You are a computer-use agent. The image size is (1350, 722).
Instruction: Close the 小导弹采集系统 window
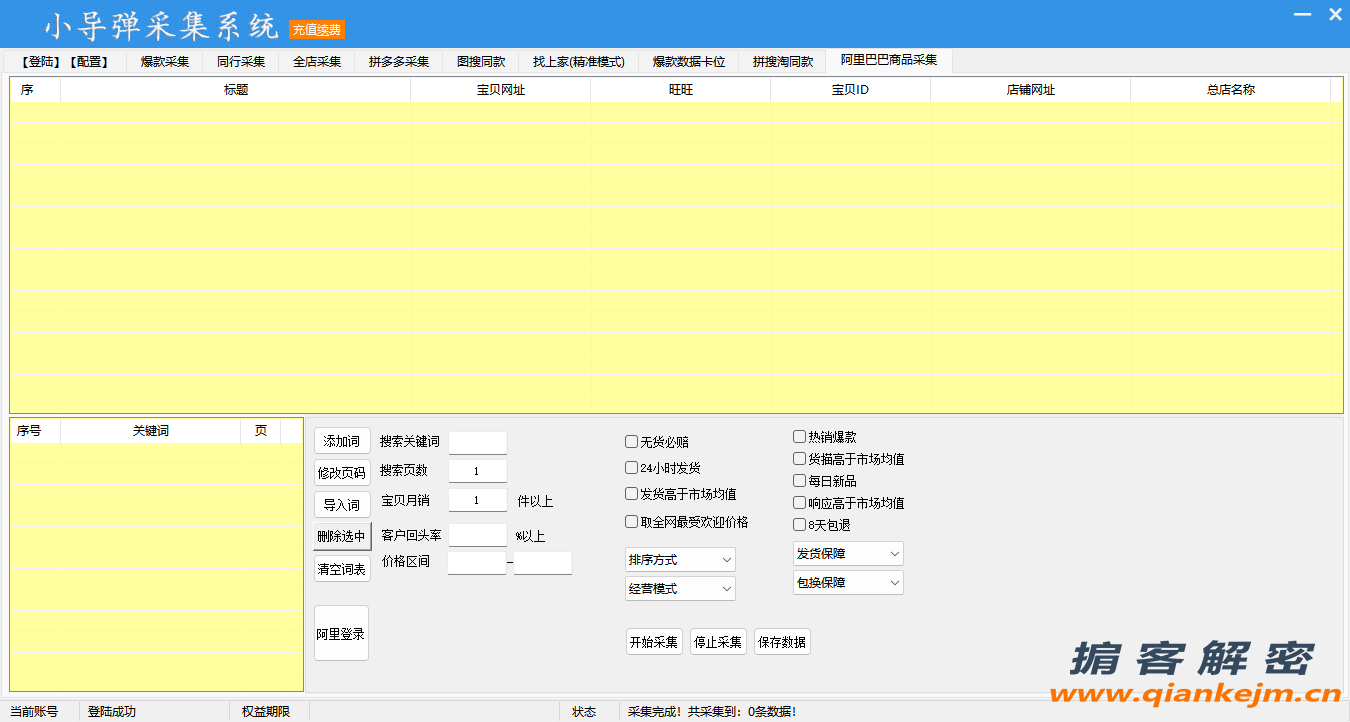pos(1335,15)
